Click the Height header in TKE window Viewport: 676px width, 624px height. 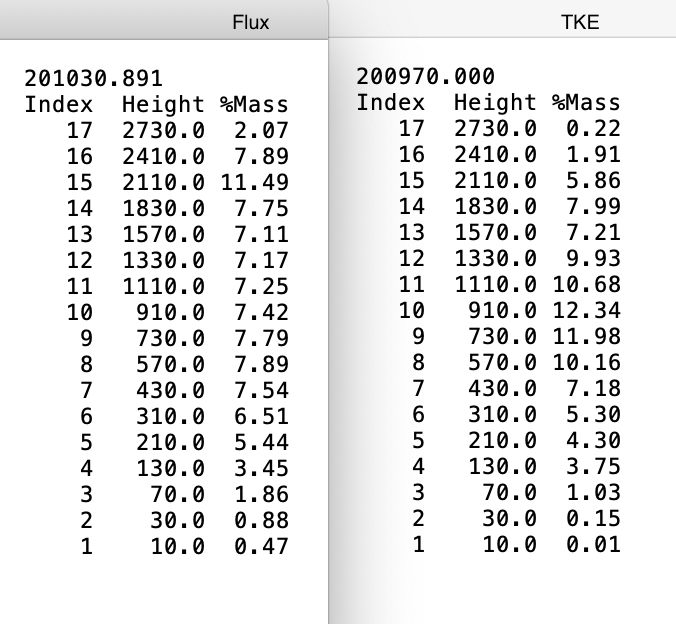(495, 102)
